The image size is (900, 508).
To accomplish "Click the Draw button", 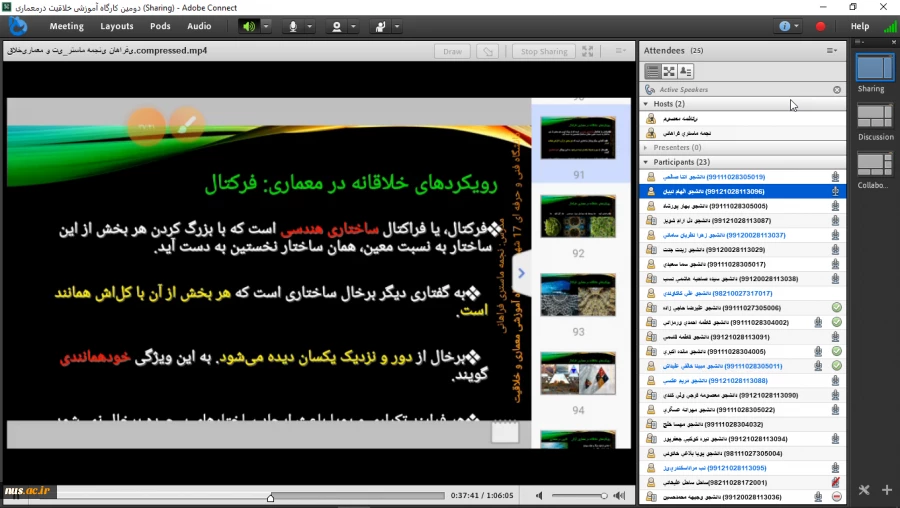I will 452,51.
